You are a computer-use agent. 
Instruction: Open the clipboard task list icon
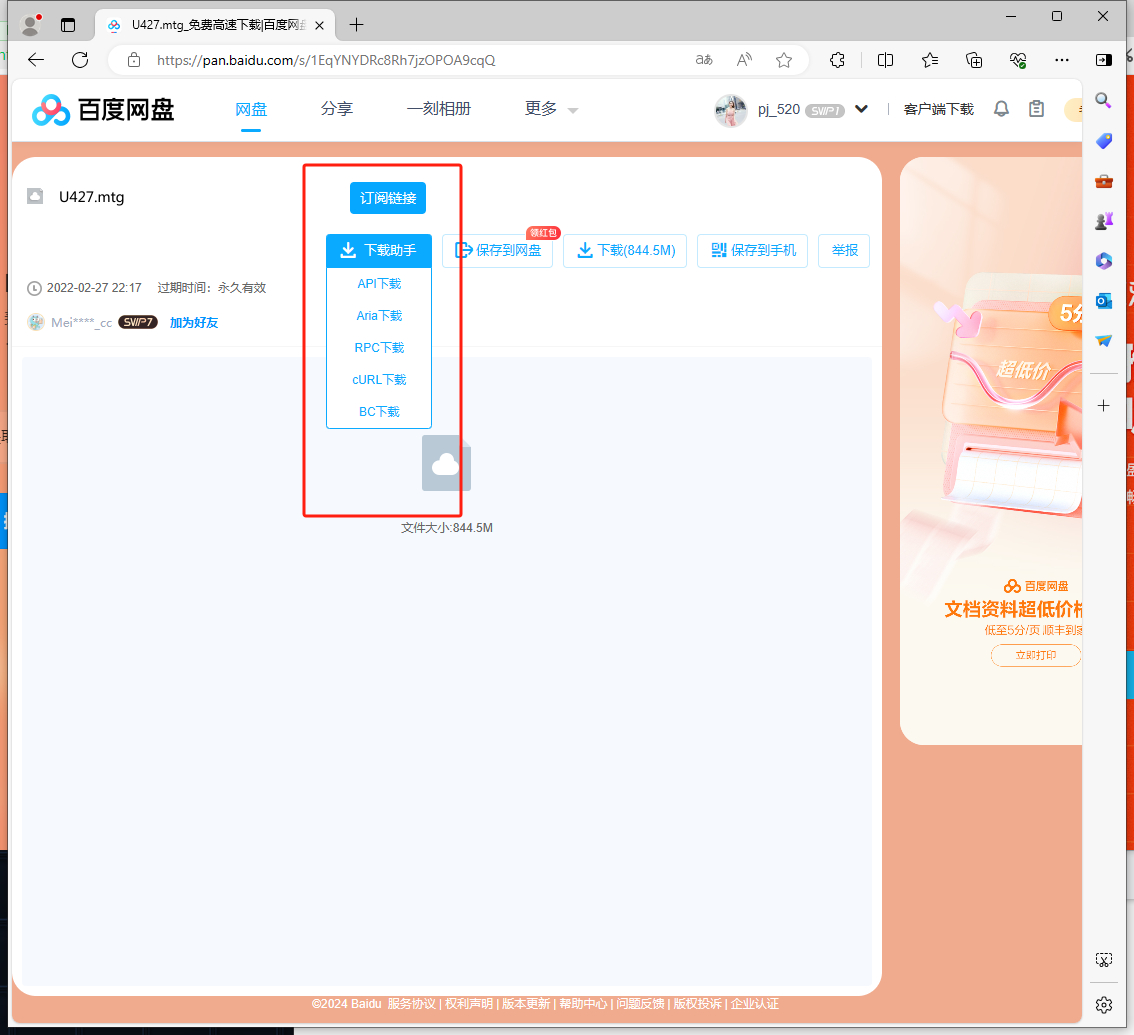pyautogui.click(x=1037, y=109)
